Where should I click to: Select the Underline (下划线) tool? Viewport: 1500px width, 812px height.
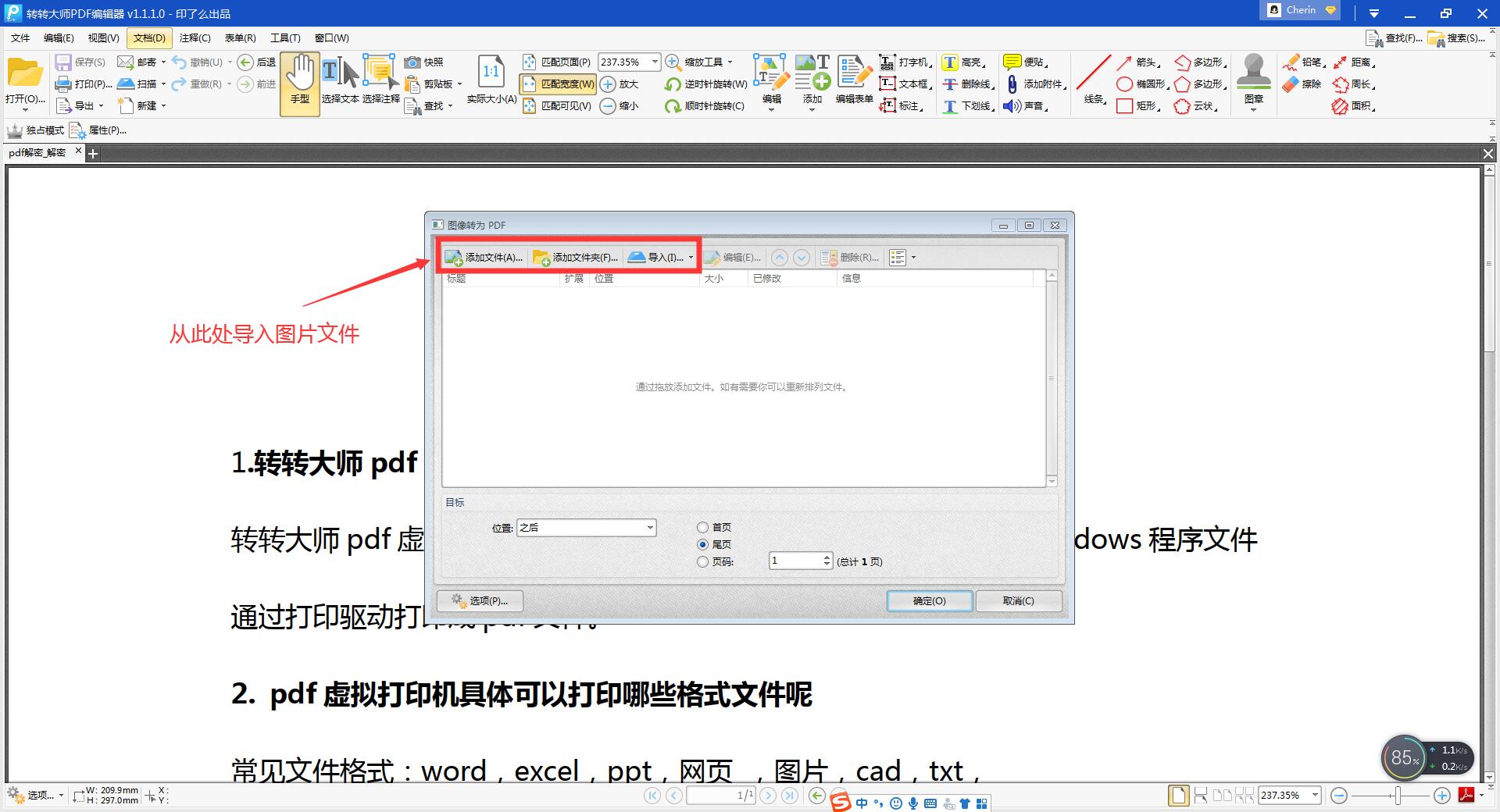(x=967, y=105)
